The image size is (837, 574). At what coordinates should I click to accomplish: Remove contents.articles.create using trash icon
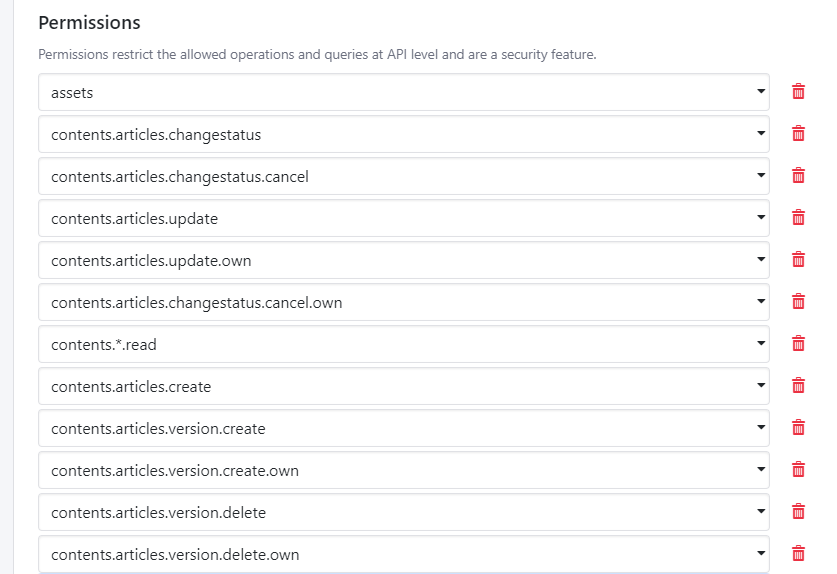(798, 386)
